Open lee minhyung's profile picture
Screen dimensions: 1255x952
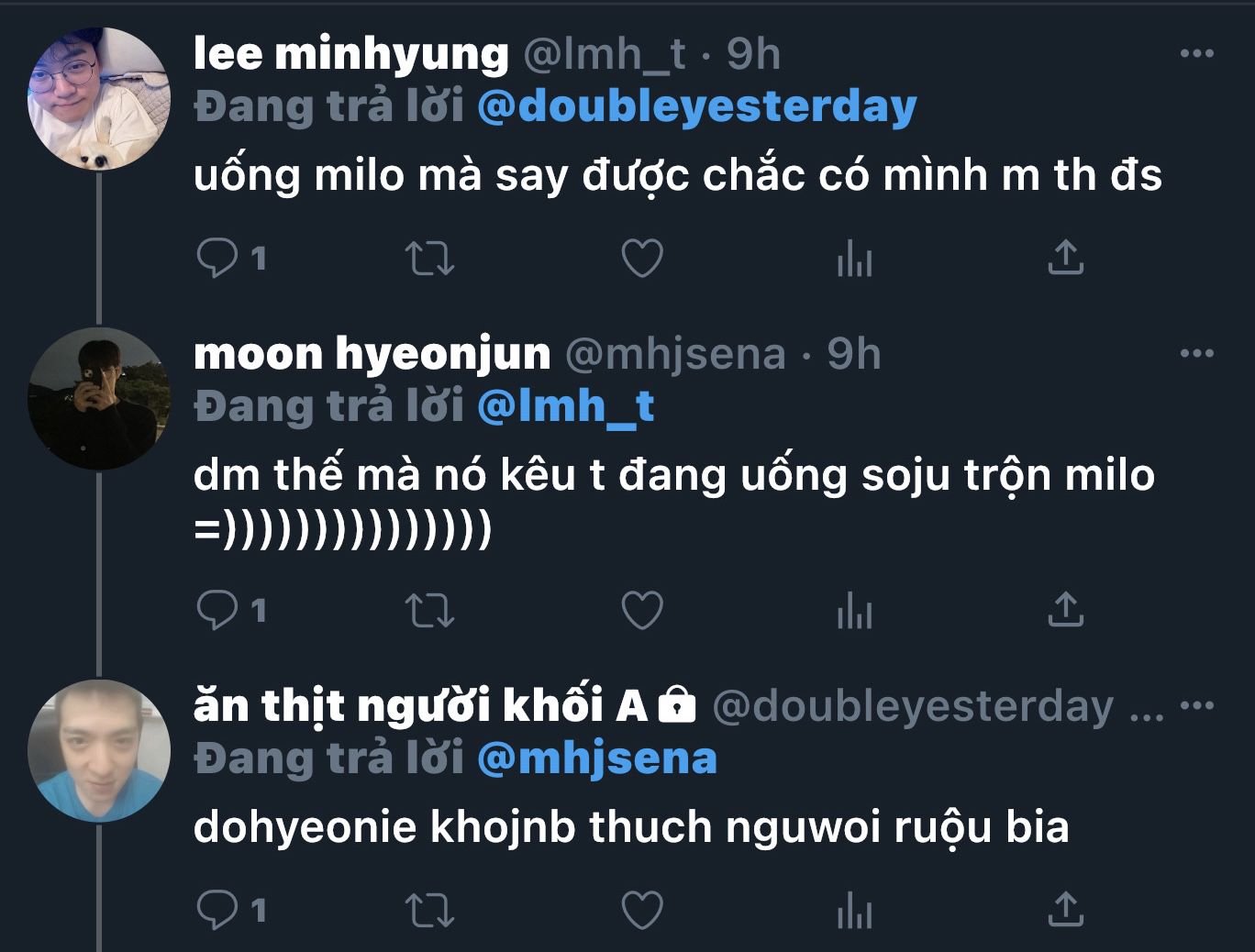(99, 99)
